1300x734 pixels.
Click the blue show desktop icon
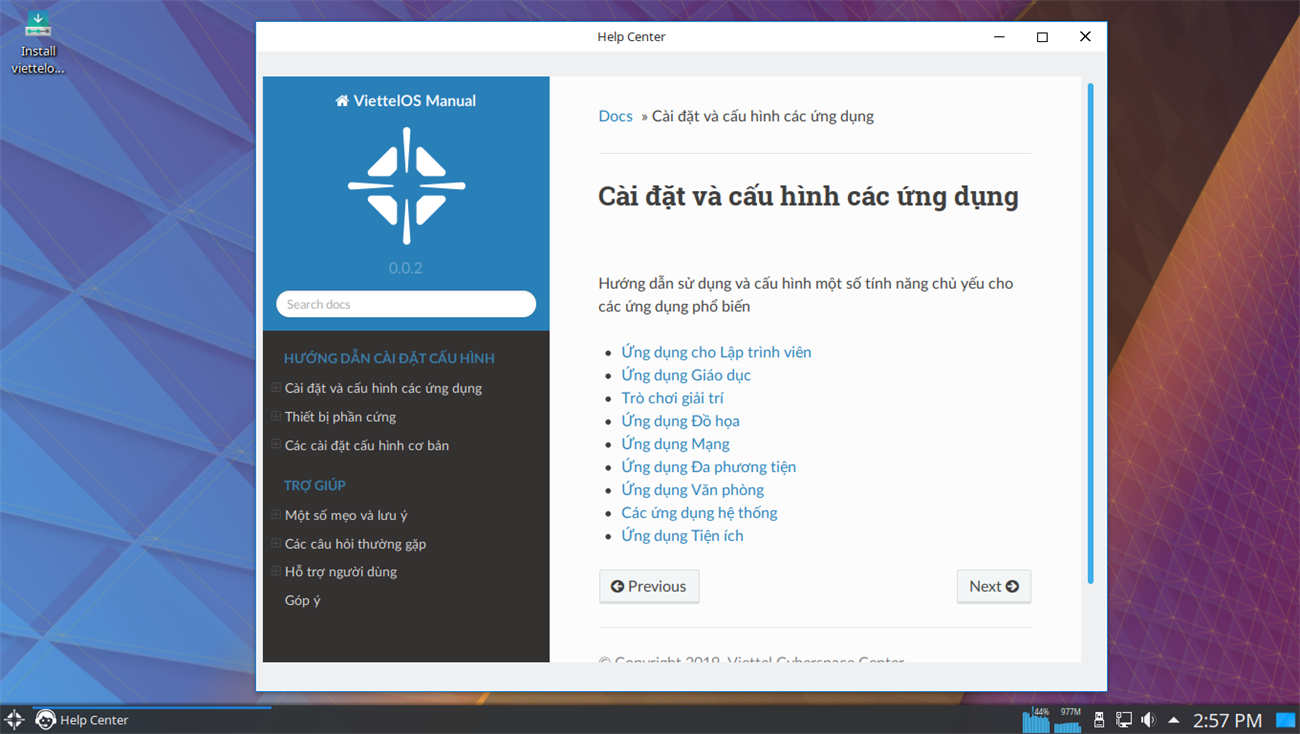click(x=1285, y=720)
